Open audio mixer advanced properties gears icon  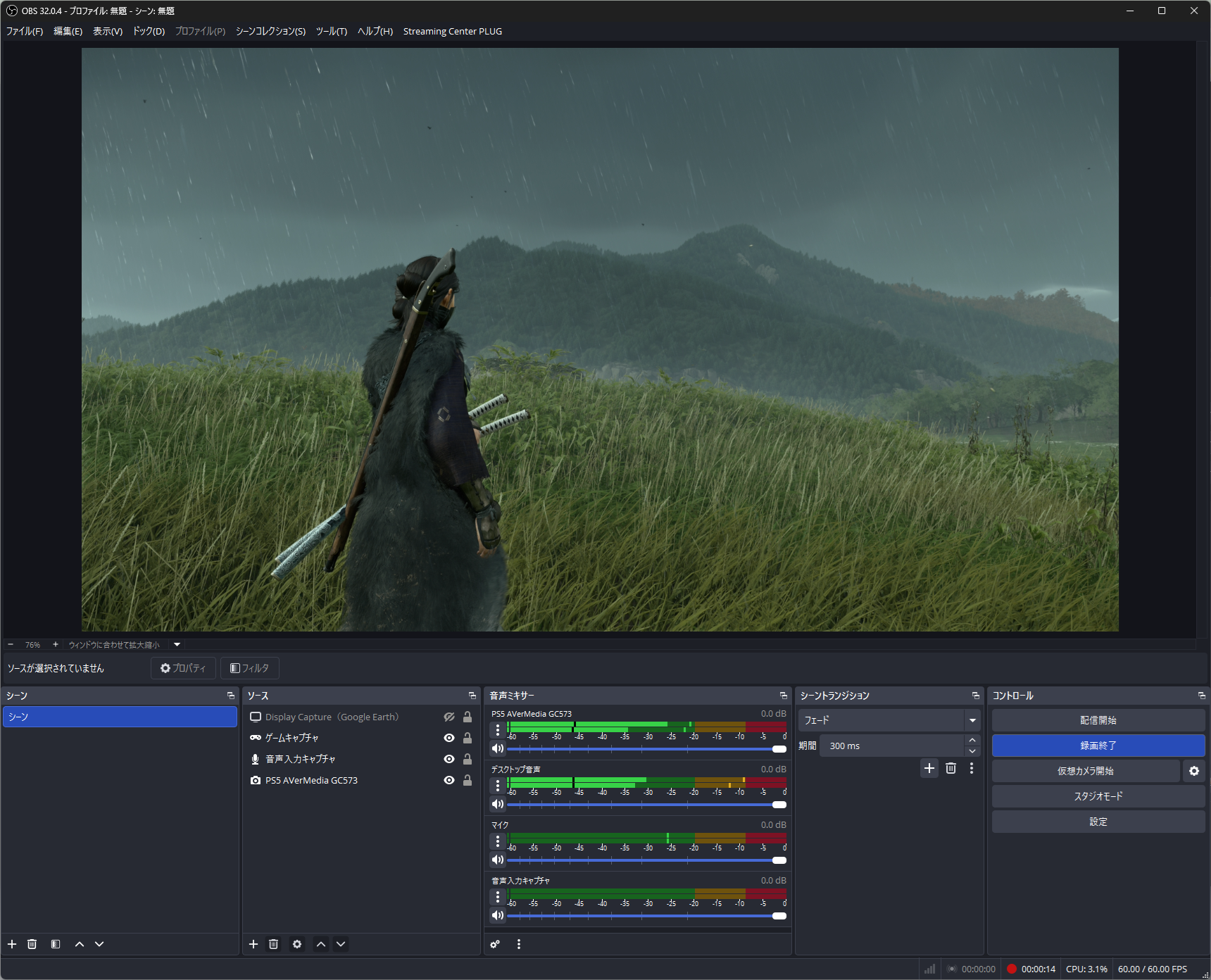click(x=495, y=944)
